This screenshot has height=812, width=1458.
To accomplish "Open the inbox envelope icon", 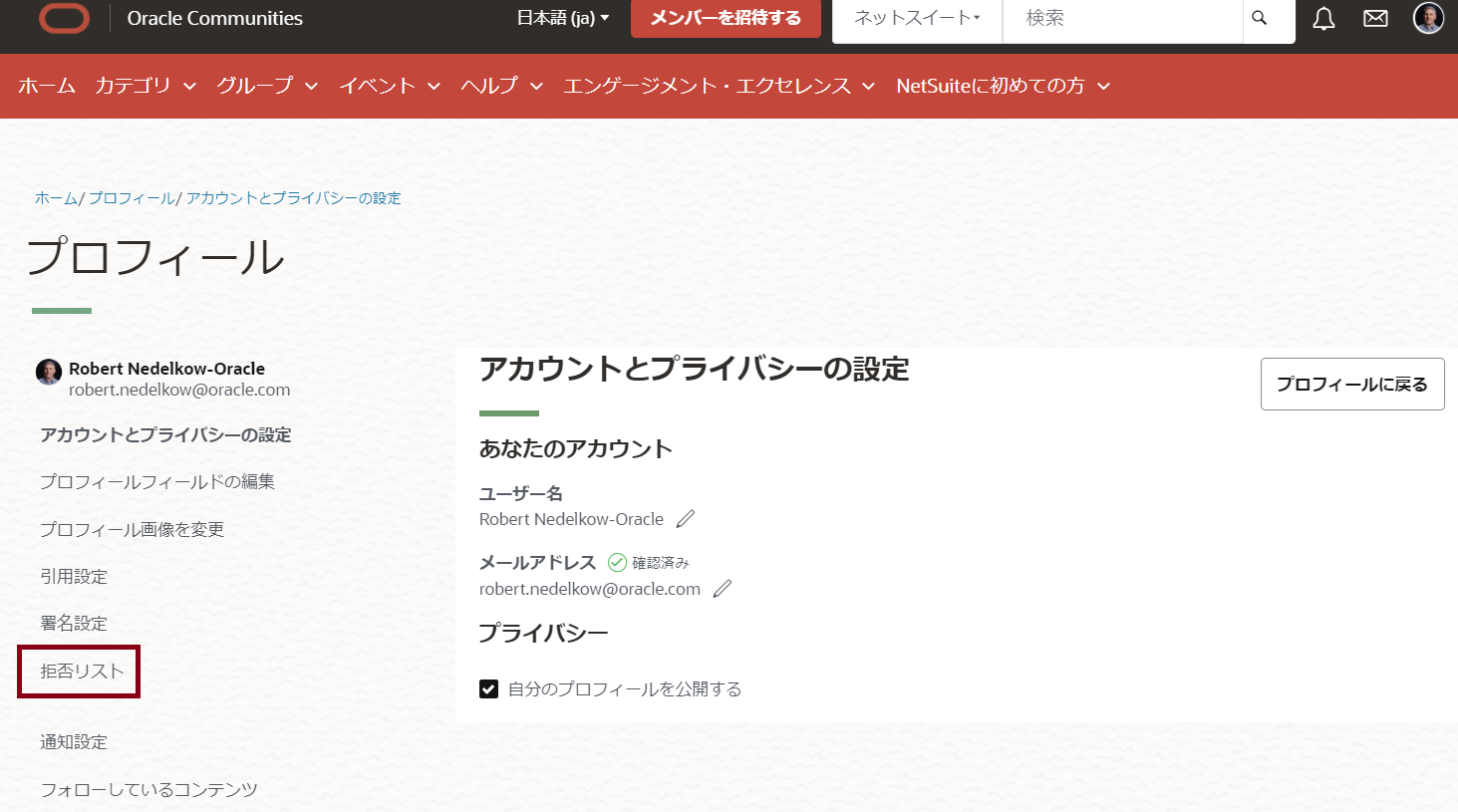I will tap(1375, 18).
